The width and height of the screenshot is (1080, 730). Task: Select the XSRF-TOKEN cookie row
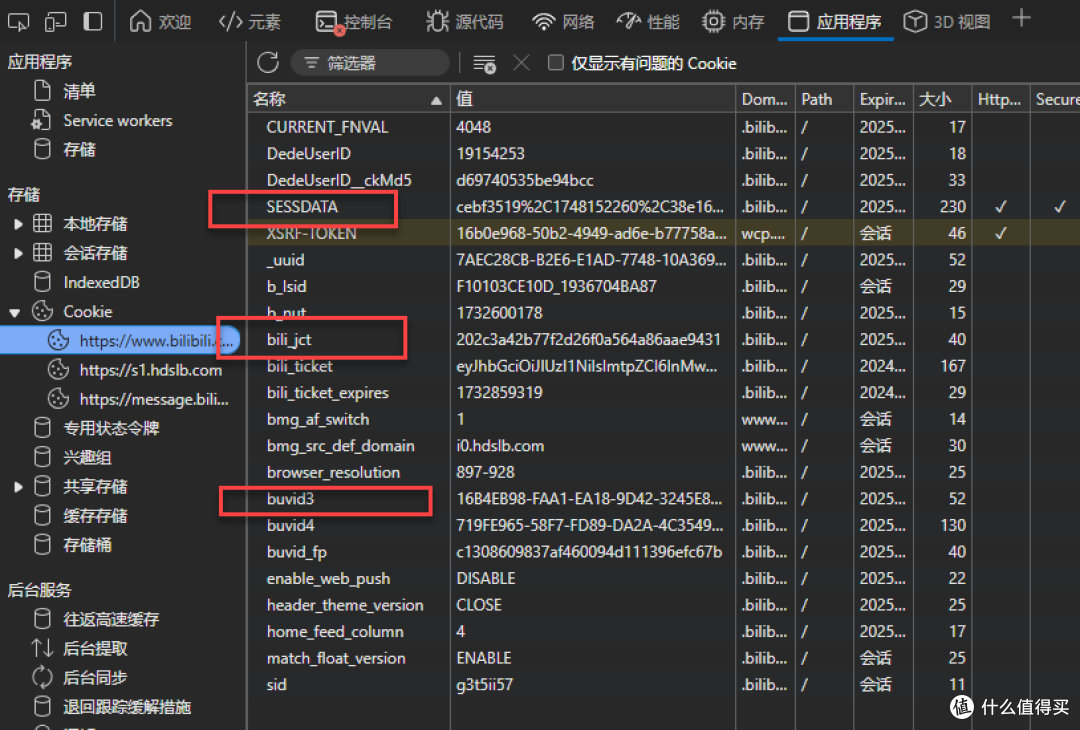pos(664,233)
